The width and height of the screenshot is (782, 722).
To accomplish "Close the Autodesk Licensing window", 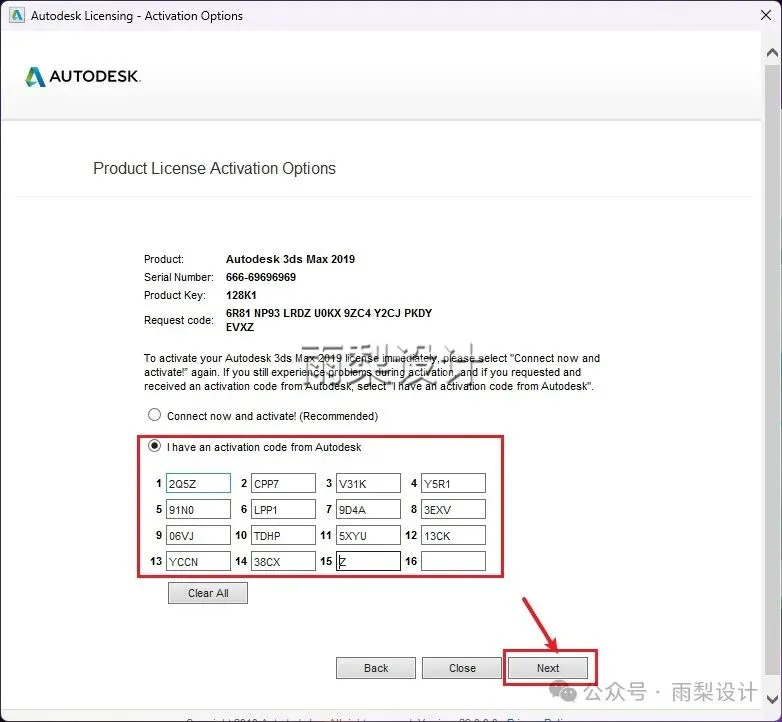I will click(x=766, y=15).
